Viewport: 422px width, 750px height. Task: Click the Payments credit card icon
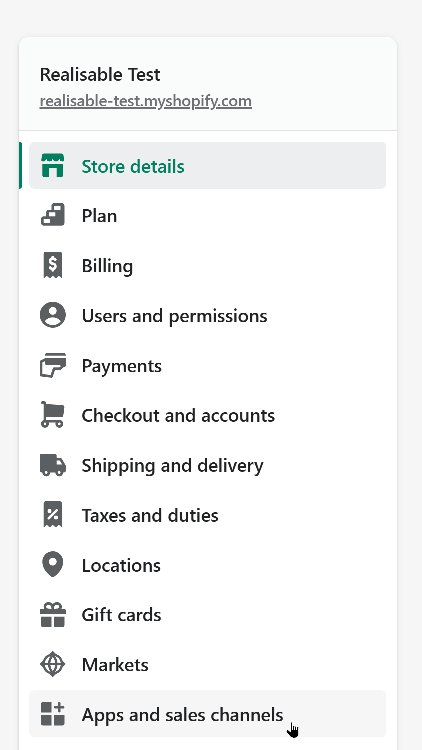pos(53,365)
